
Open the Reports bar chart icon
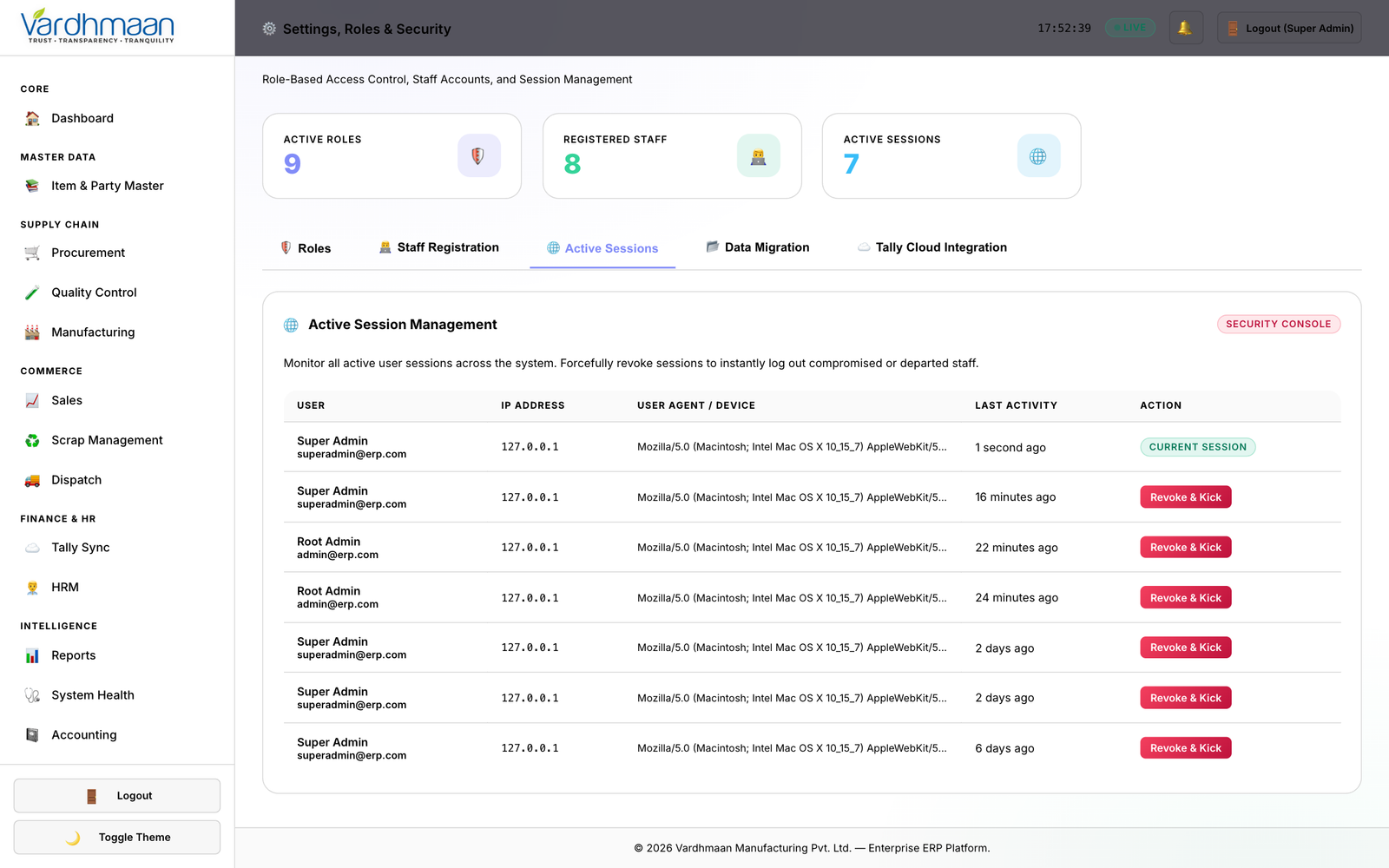coord(32,655)
